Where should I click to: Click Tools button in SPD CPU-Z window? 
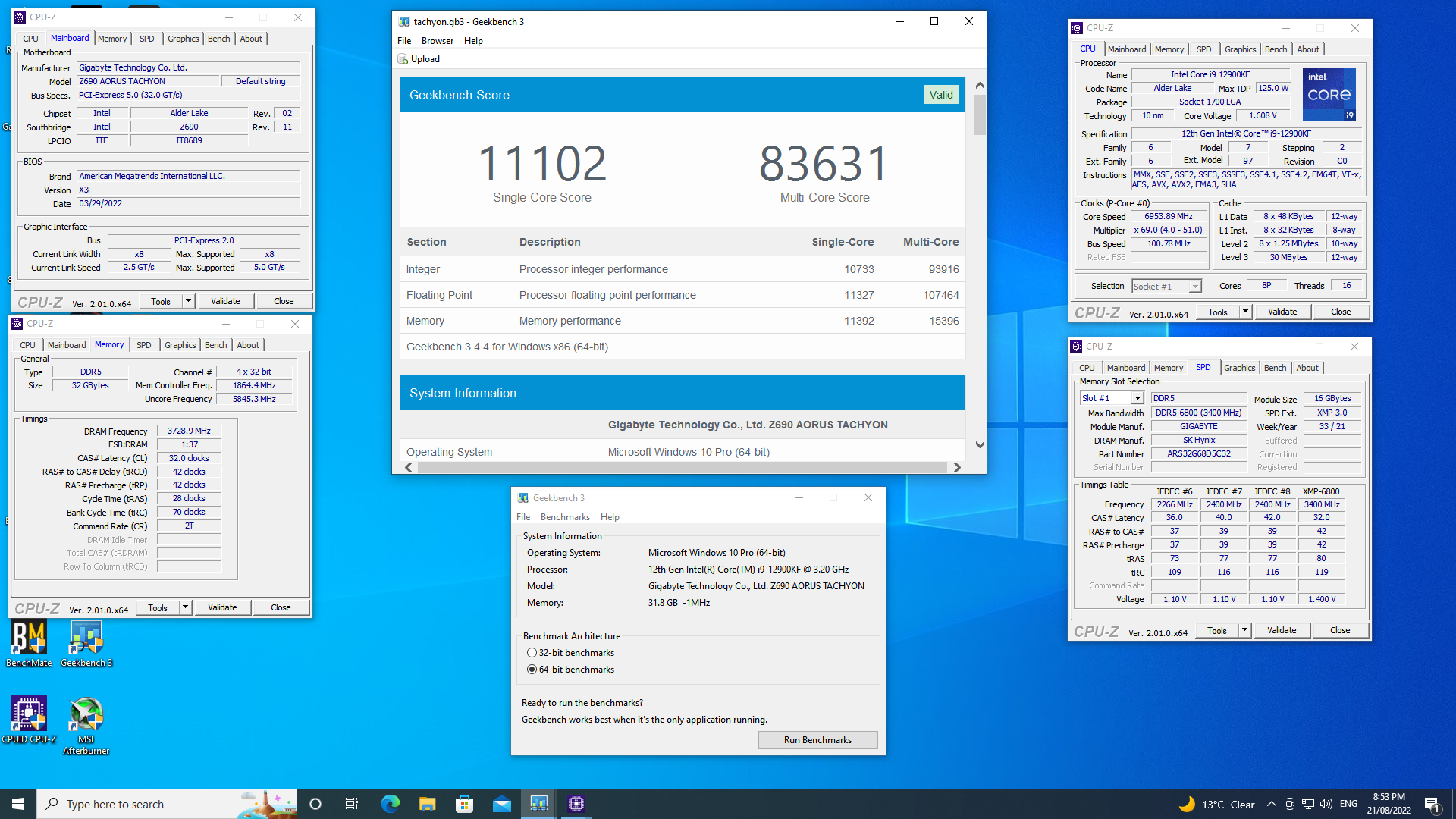point(1217,630)
